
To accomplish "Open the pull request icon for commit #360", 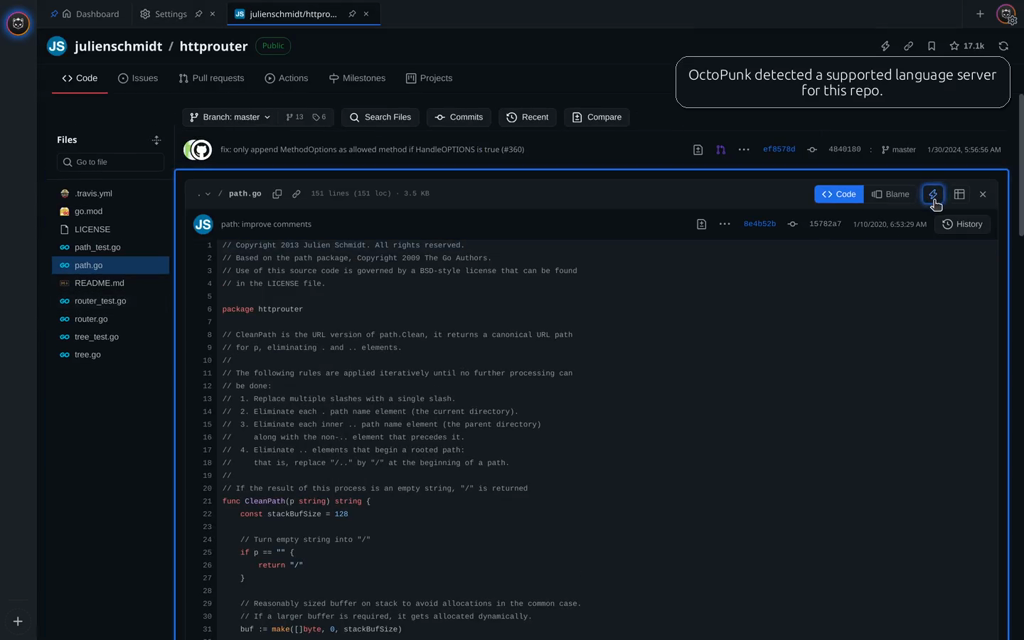I will [720, 150].
